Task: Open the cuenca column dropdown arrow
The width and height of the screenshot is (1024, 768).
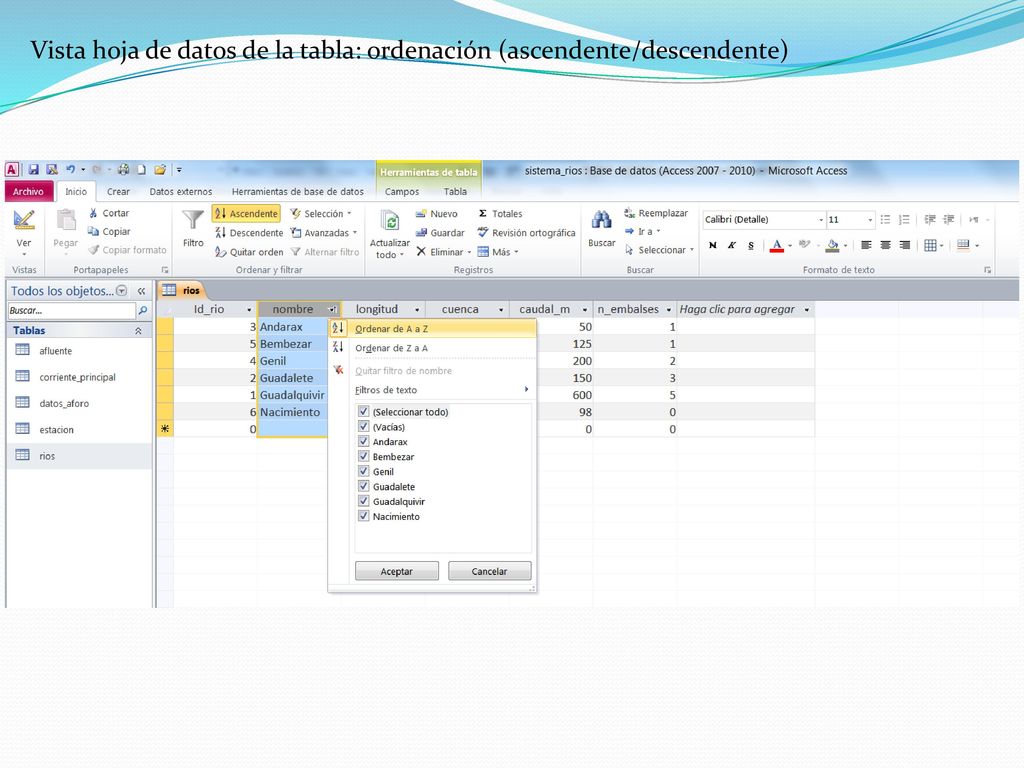Action: pos(501,310)
